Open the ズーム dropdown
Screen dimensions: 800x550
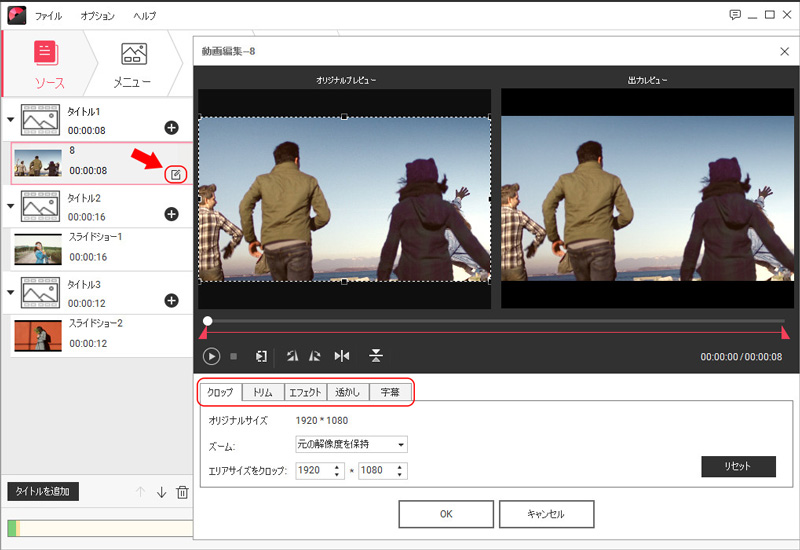351,444
